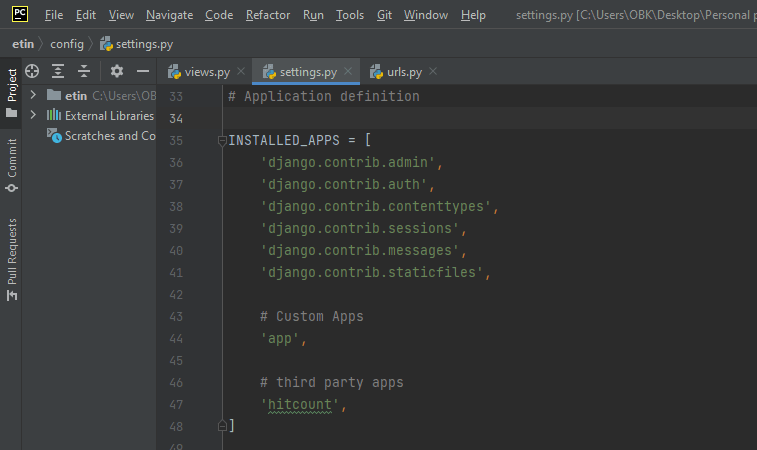Open the Window menu
Image resolution: width=757 pixels, height=450 pixels.
(426, 15)
